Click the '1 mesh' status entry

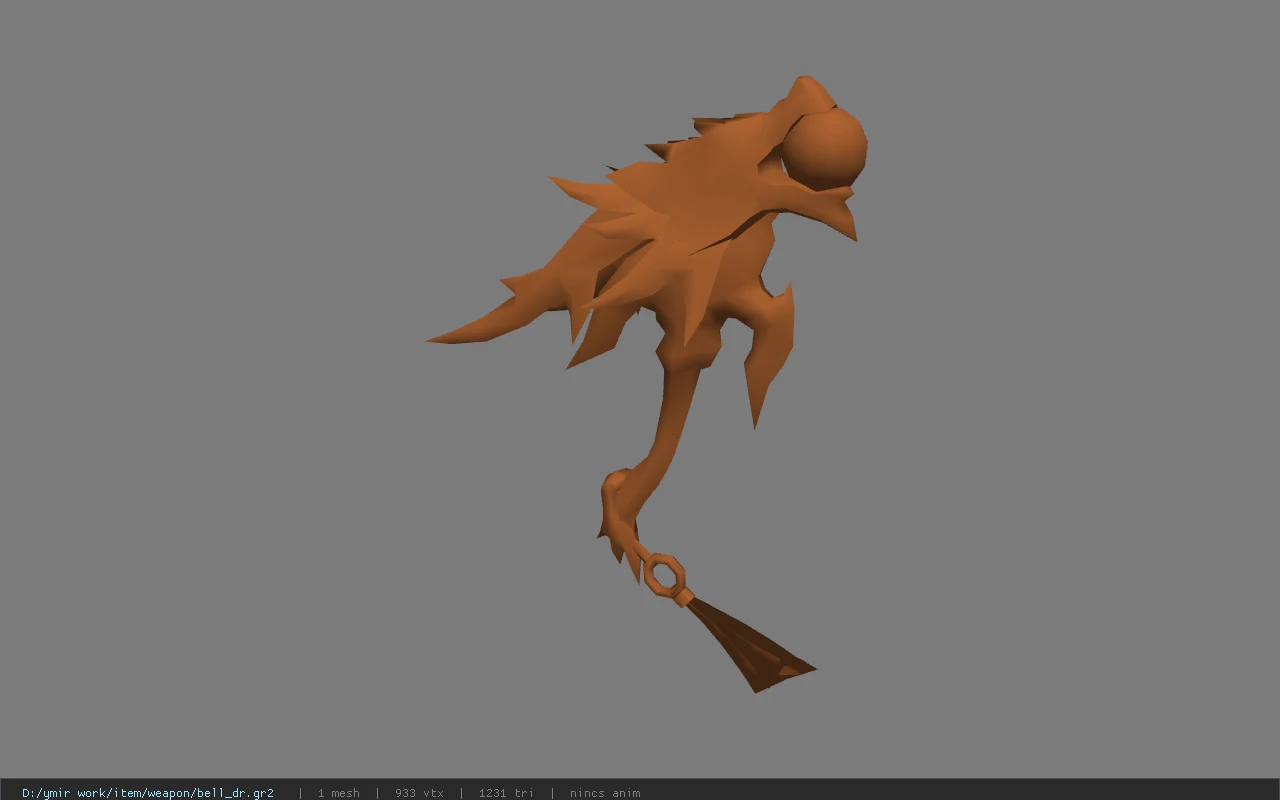pyautogui.click(x=338, y=793)
